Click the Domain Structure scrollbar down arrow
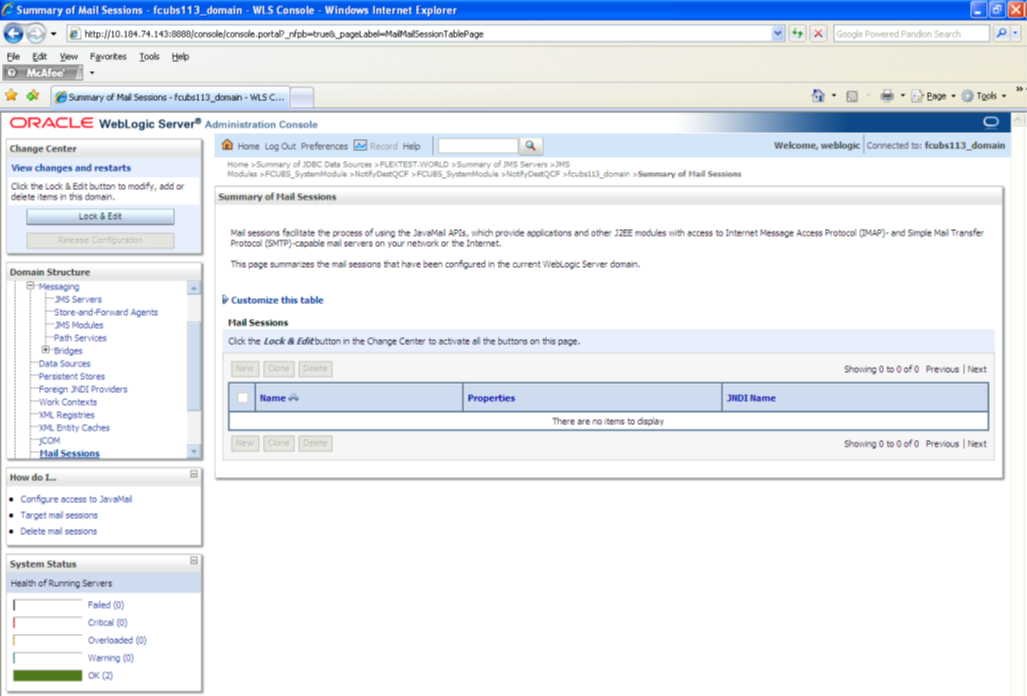Image resolution: width=1027 pixels, height=696 pixels. coord(194,451)
